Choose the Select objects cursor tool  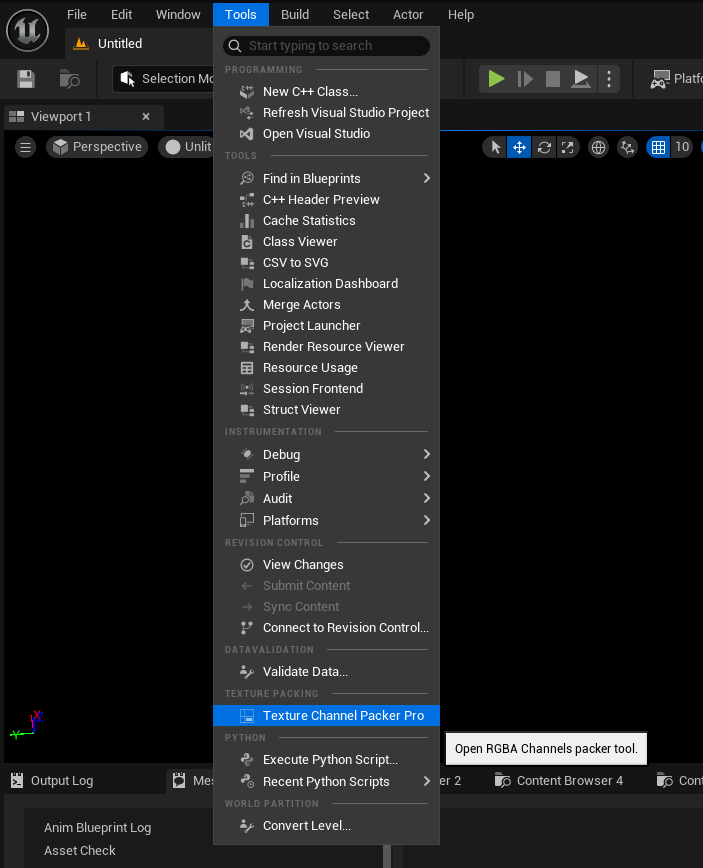pyautogui.click(x=495, y=147)
